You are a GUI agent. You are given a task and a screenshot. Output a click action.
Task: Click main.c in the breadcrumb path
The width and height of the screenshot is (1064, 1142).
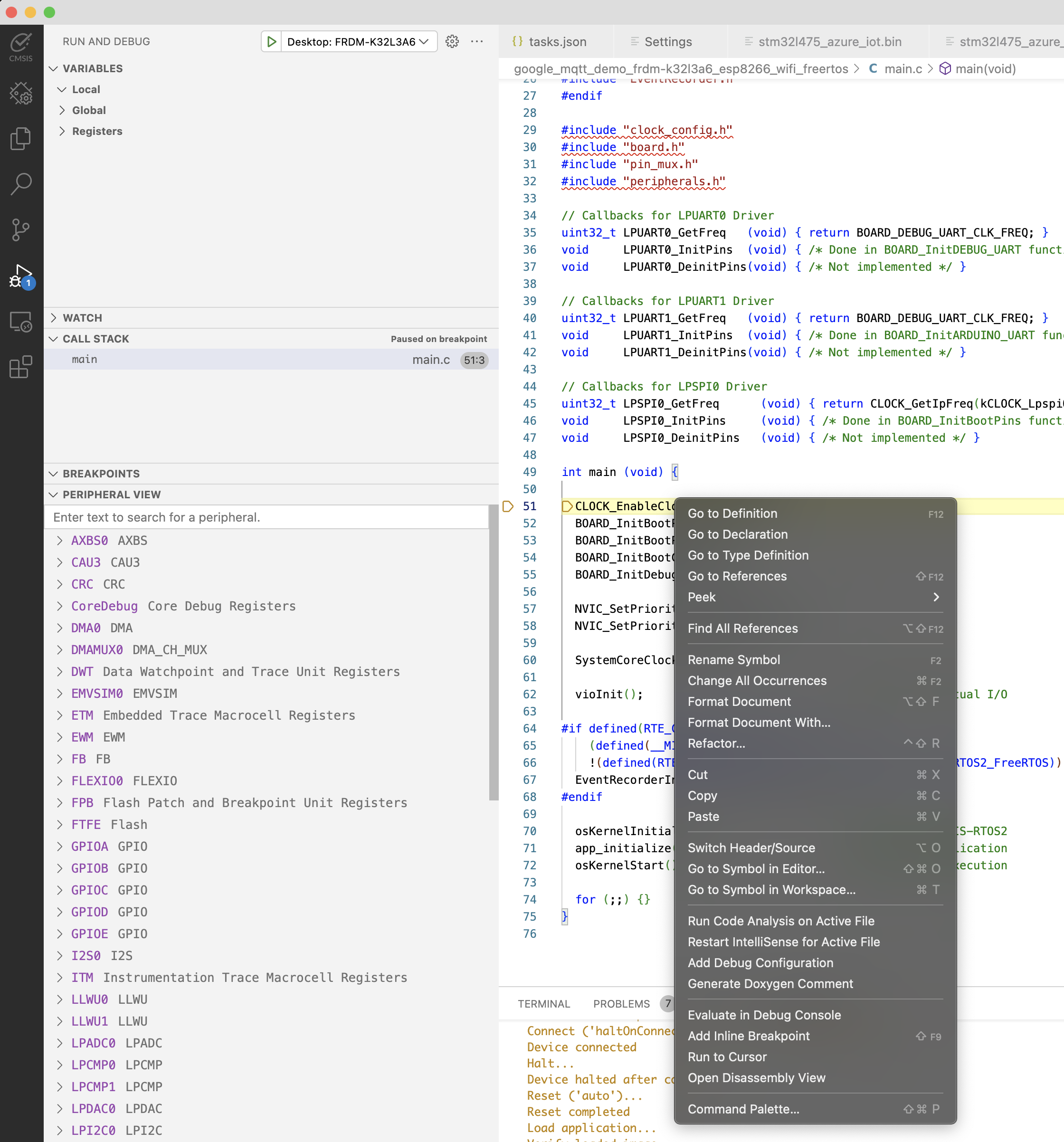tap(902, 69)
